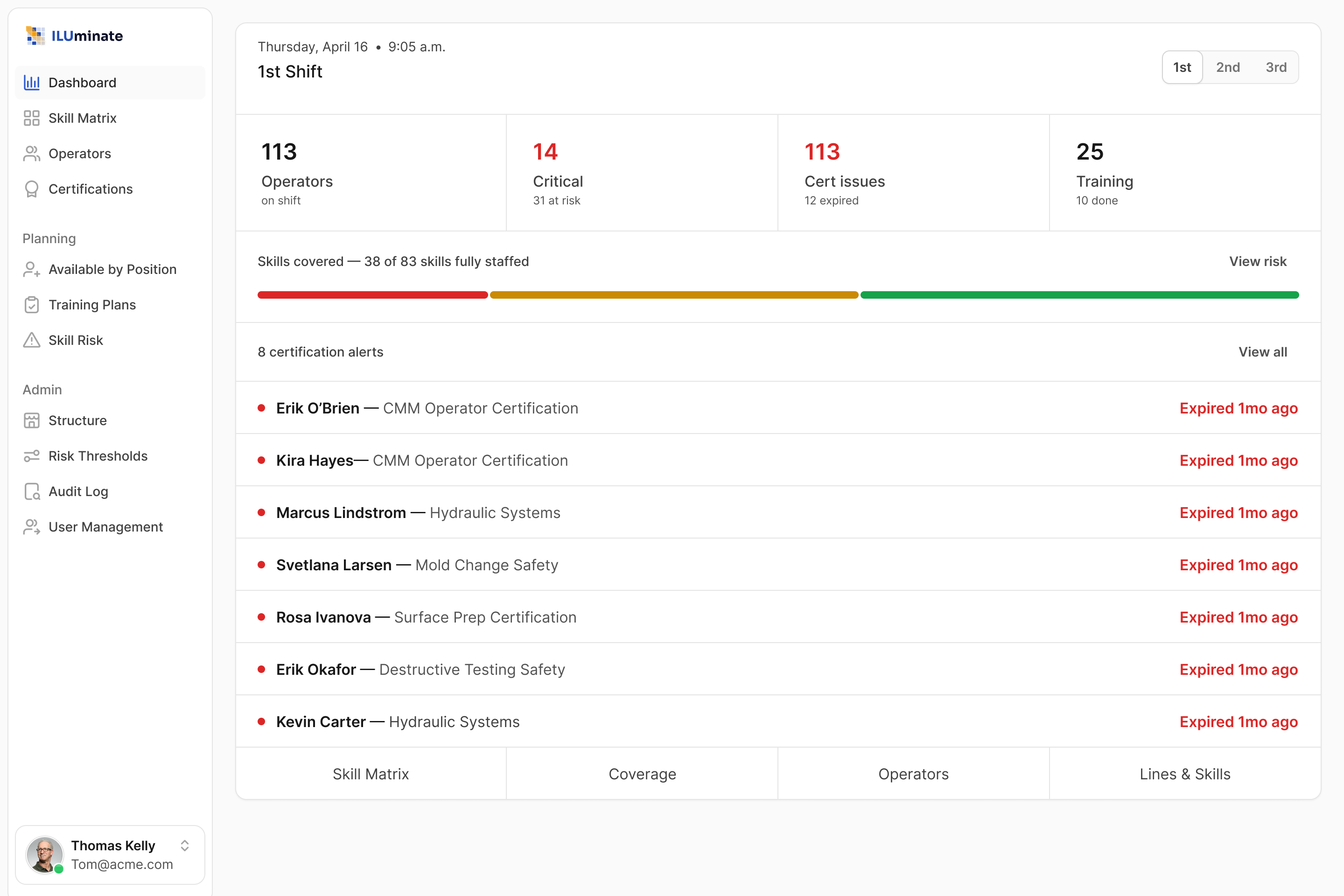Click the Structure building icon
This screenshot has height=896, width=1344.
[x=31, y=420]
